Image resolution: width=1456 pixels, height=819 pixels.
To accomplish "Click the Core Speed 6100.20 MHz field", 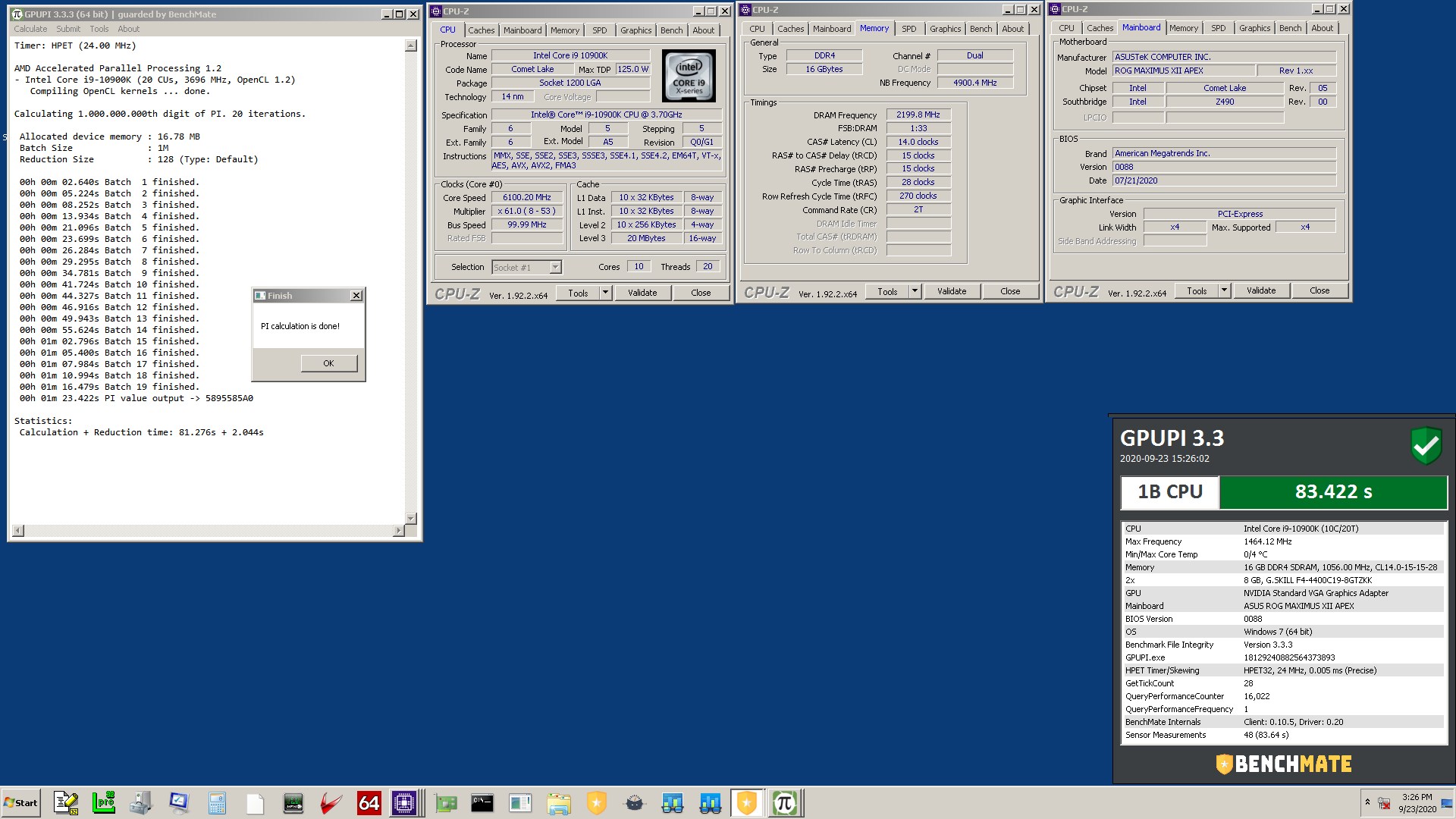I will (527, 197).
